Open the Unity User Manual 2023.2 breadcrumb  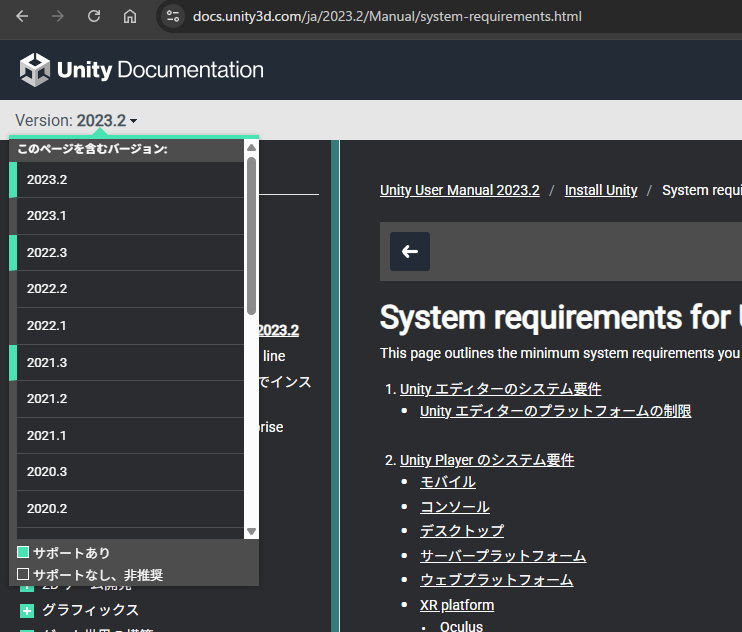point(459,190)
